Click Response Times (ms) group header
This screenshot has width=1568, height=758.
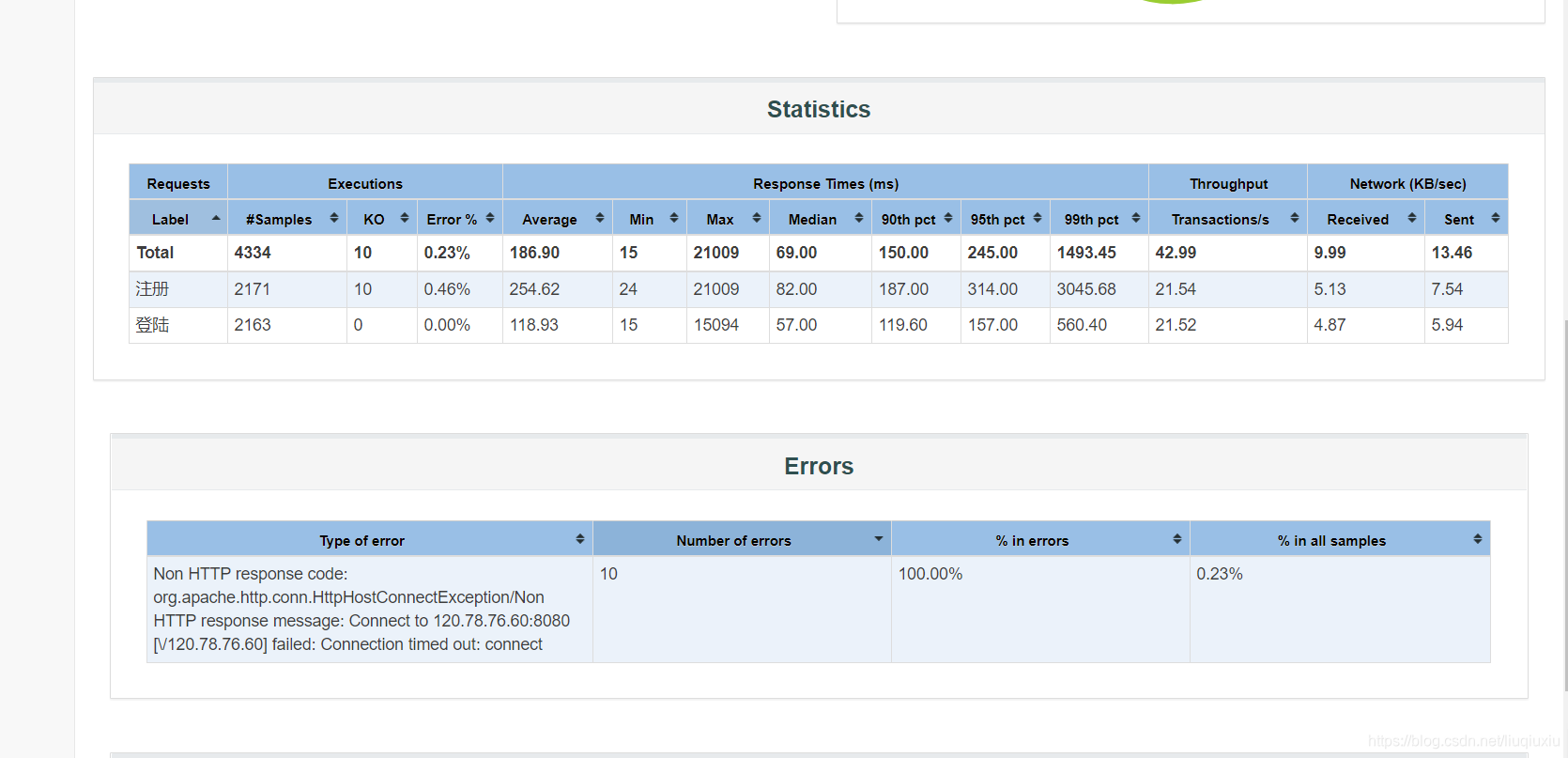pos(825,183)
